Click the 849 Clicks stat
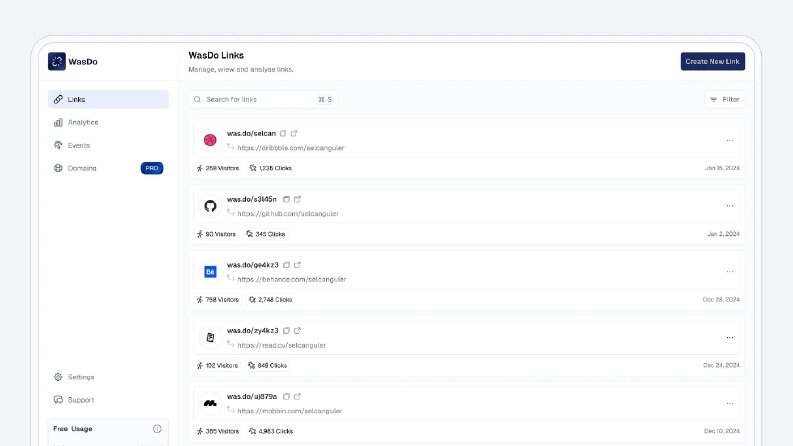The height and width of the screenshot is (446, 793). coord(267,366)
